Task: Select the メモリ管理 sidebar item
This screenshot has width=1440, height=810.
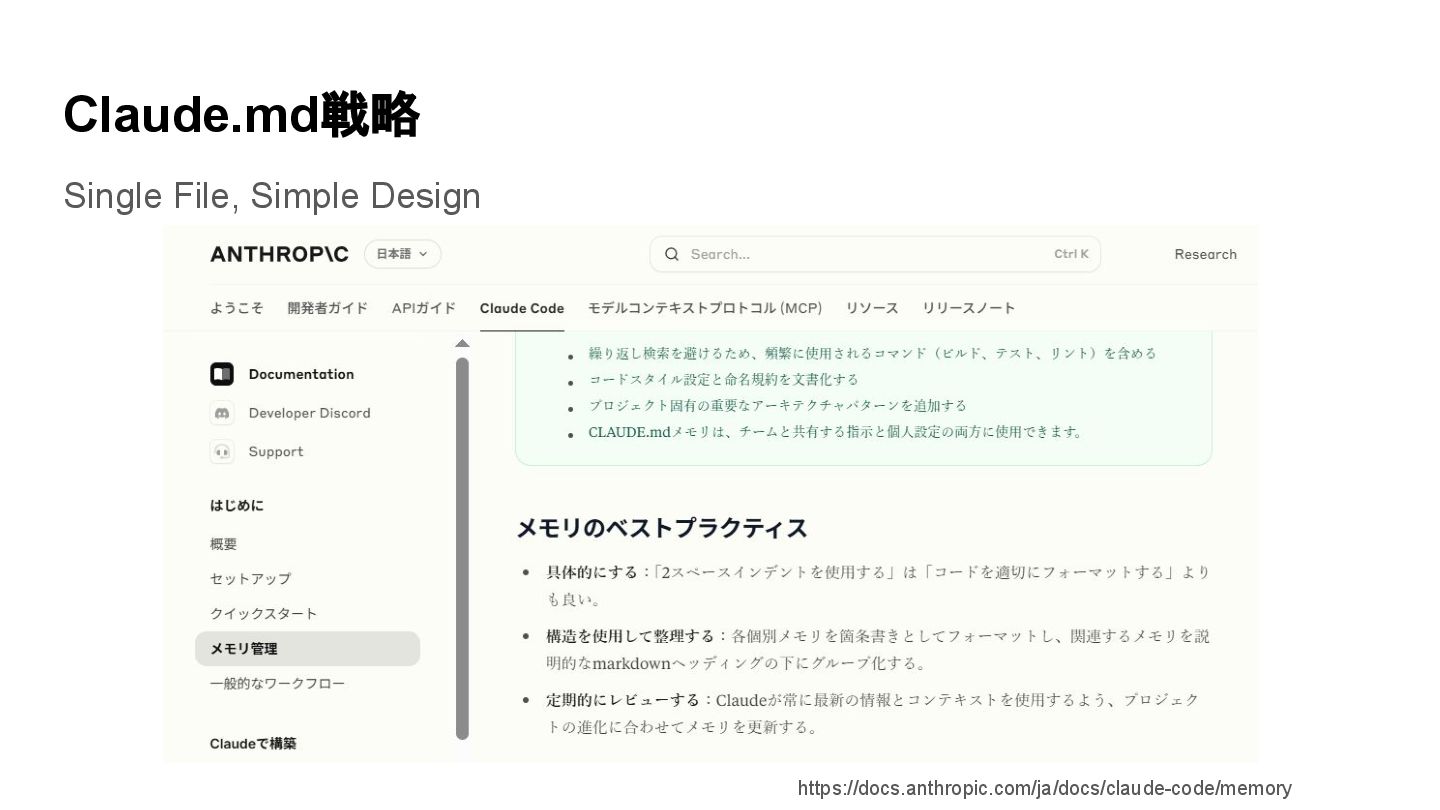Action: tap(307, 648)
